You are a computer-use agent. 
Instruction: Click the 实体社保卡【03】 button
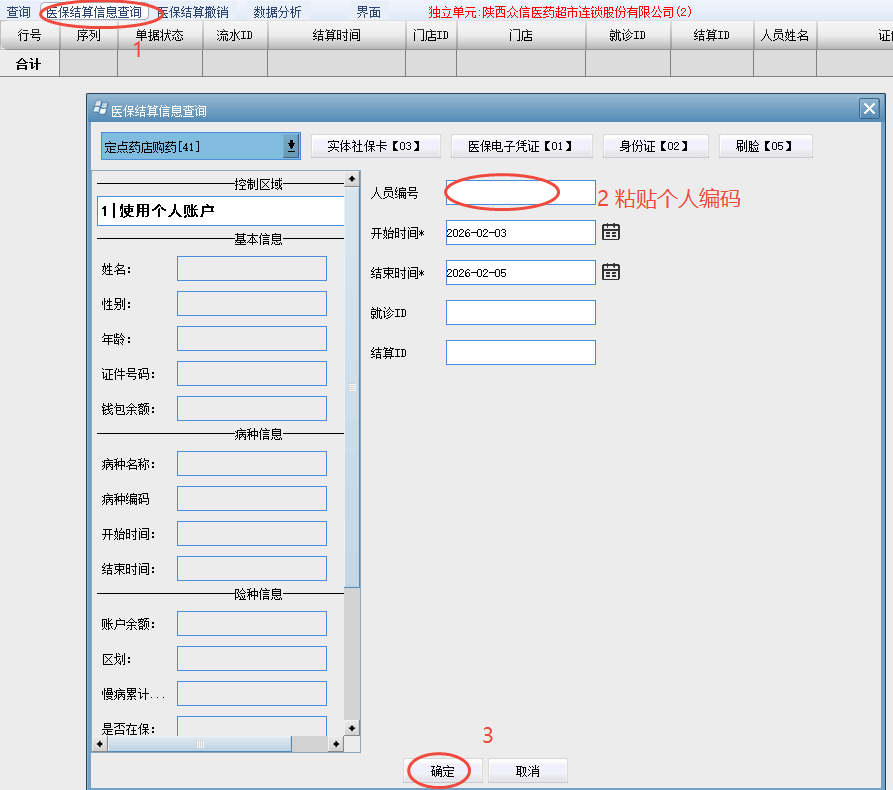tap(375, 145)
